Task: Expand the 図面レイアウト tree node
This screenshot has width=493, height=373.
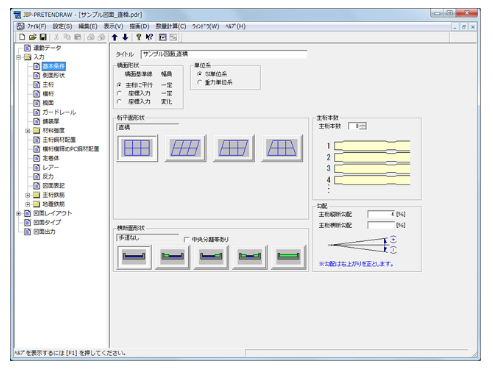Action: point(19,213)
